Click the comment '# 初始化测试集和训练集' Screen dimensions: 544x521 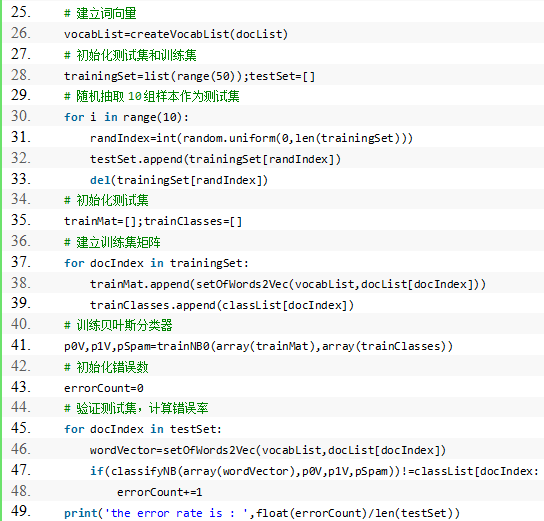pos(130,55)
